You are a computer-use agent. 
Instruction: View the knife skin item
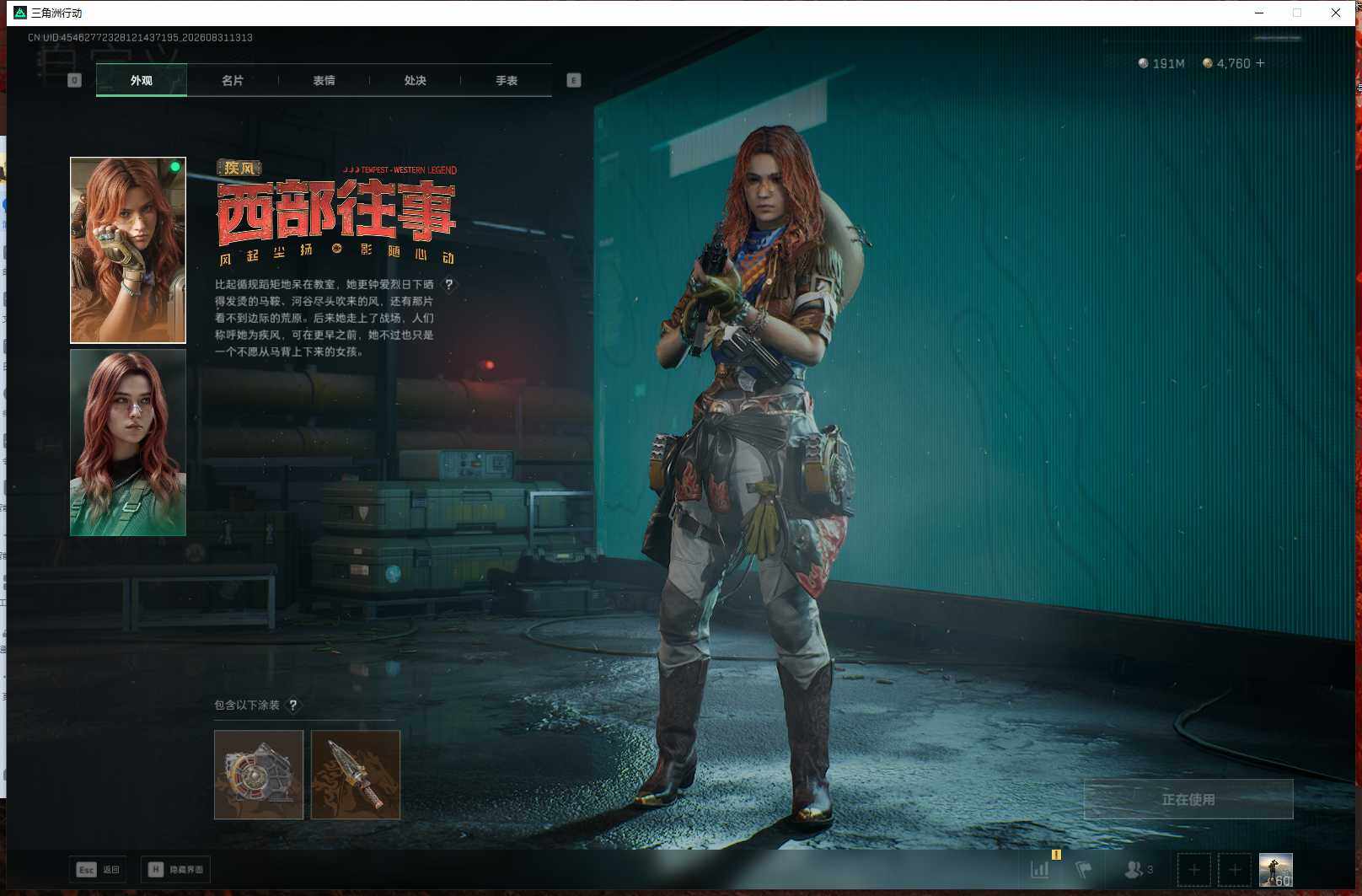click(x=356, y=775)
